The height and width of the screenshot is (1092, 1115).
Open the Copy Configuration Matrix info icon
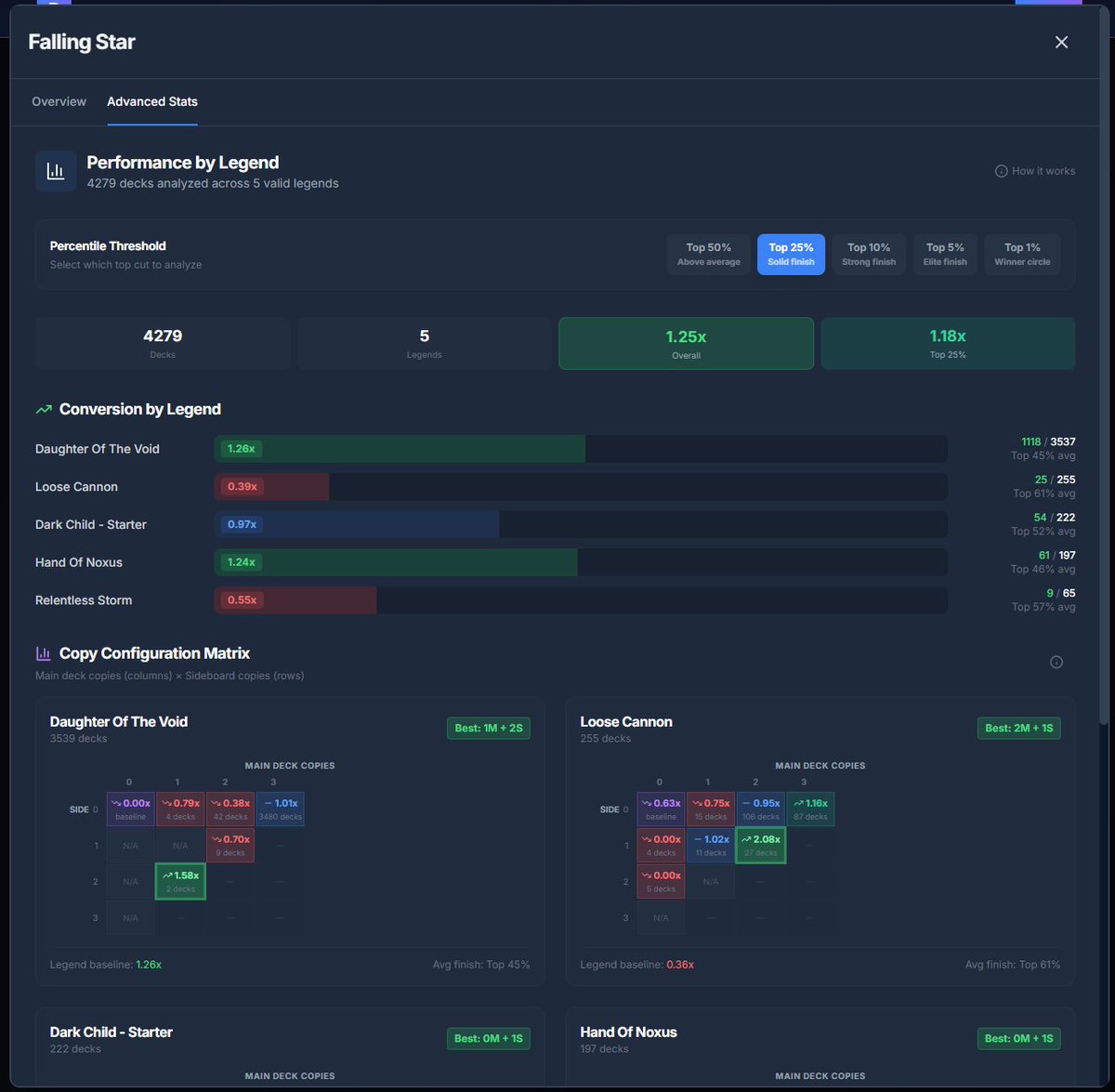coord(1056,662)
